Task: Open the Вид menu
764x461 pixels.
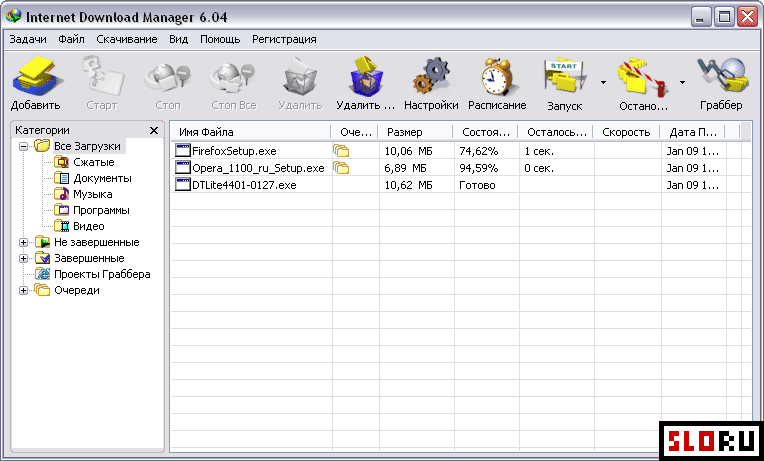Action: pyautogui.click(x=178, y=39)
